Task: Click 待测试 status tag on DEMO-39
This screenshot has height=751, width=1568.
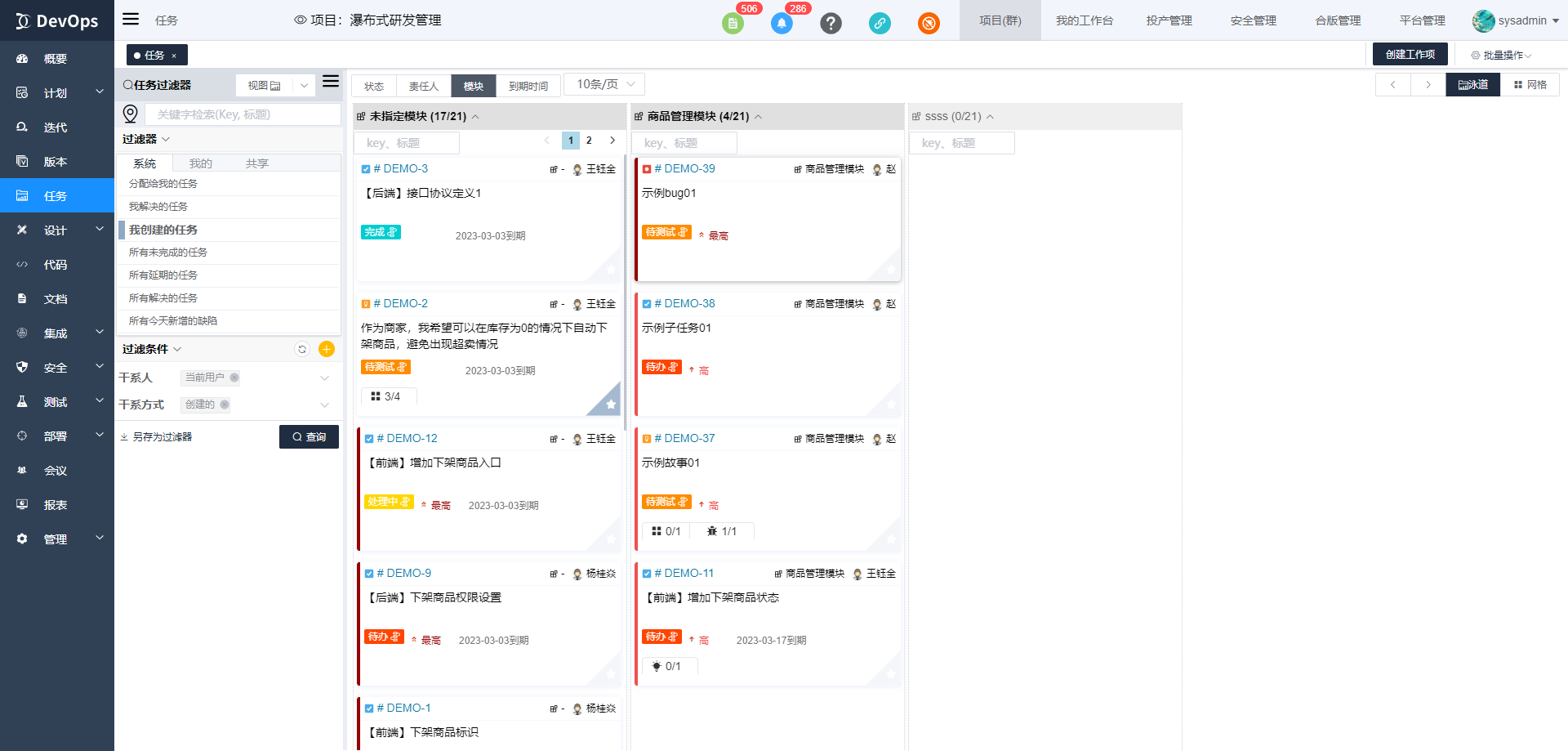Action: [x=666, y=232]
